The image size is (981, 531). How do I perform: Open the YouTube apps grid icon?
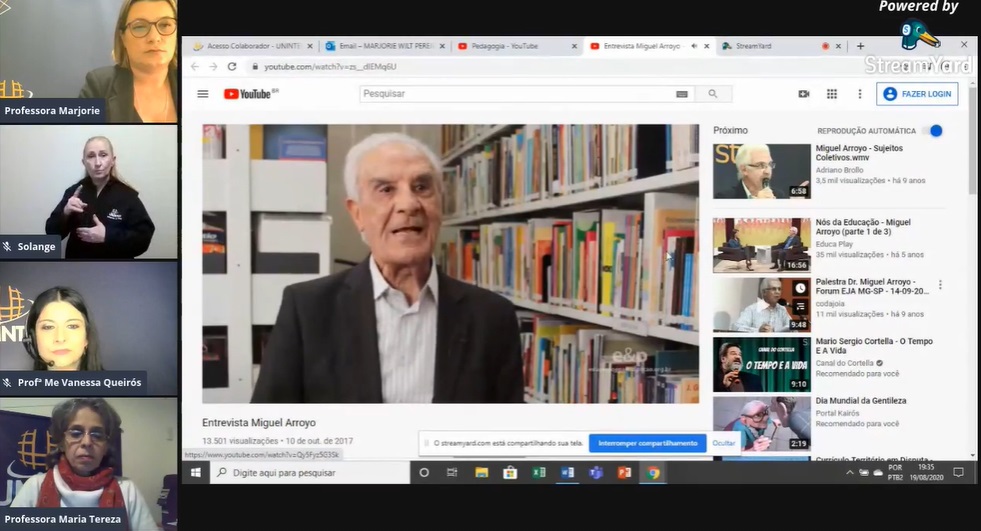[x=831, y=94]
